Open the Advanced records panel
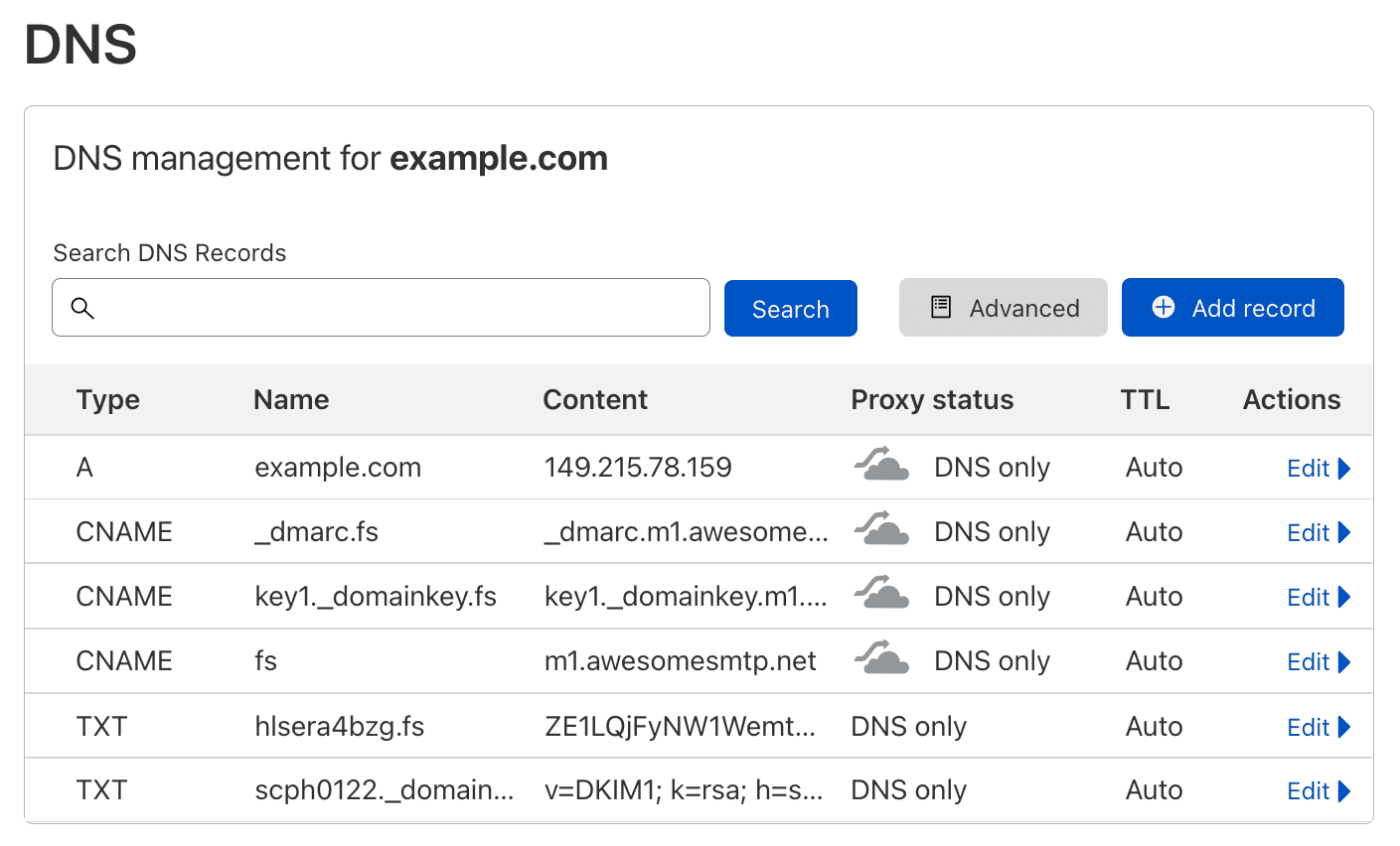 (1003, 308)
